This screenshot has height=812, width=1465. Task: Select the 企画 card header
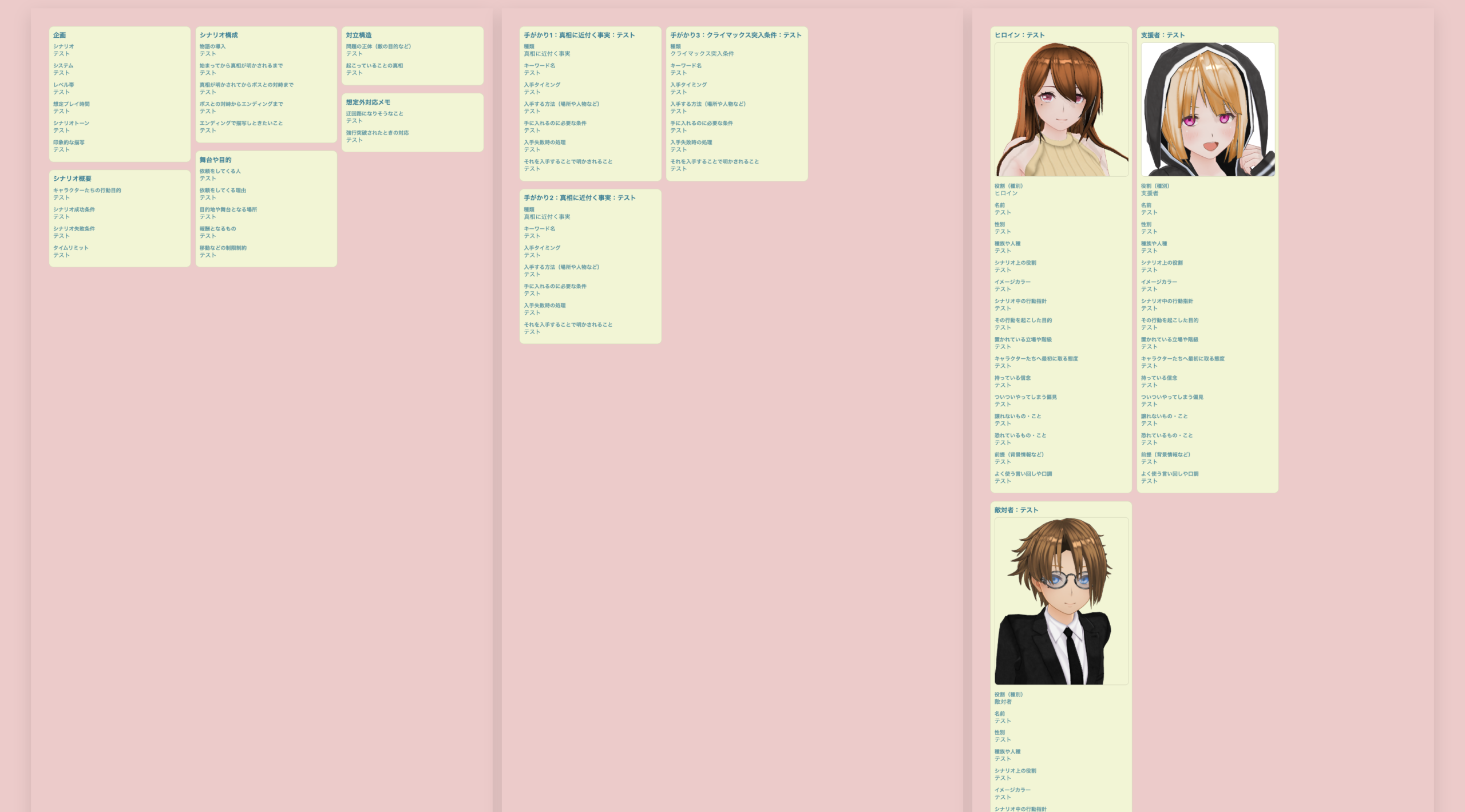coord(60,35)
